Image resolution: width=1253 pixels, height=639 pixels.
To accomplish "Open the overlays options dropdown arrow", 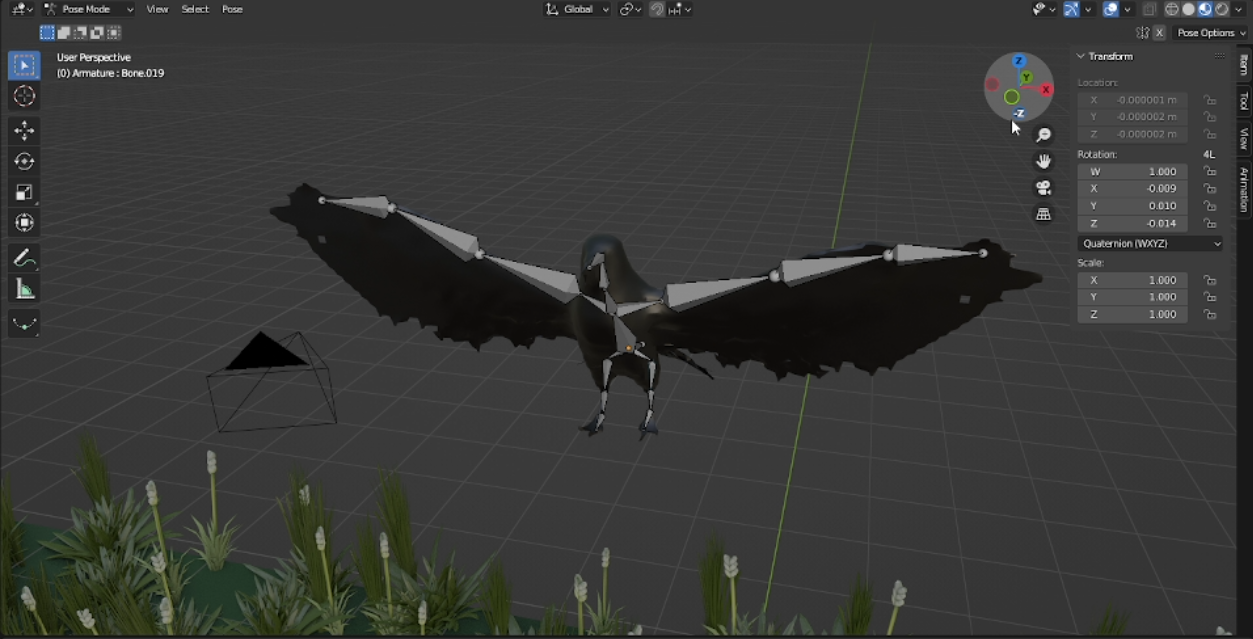I will [1128, 9].
